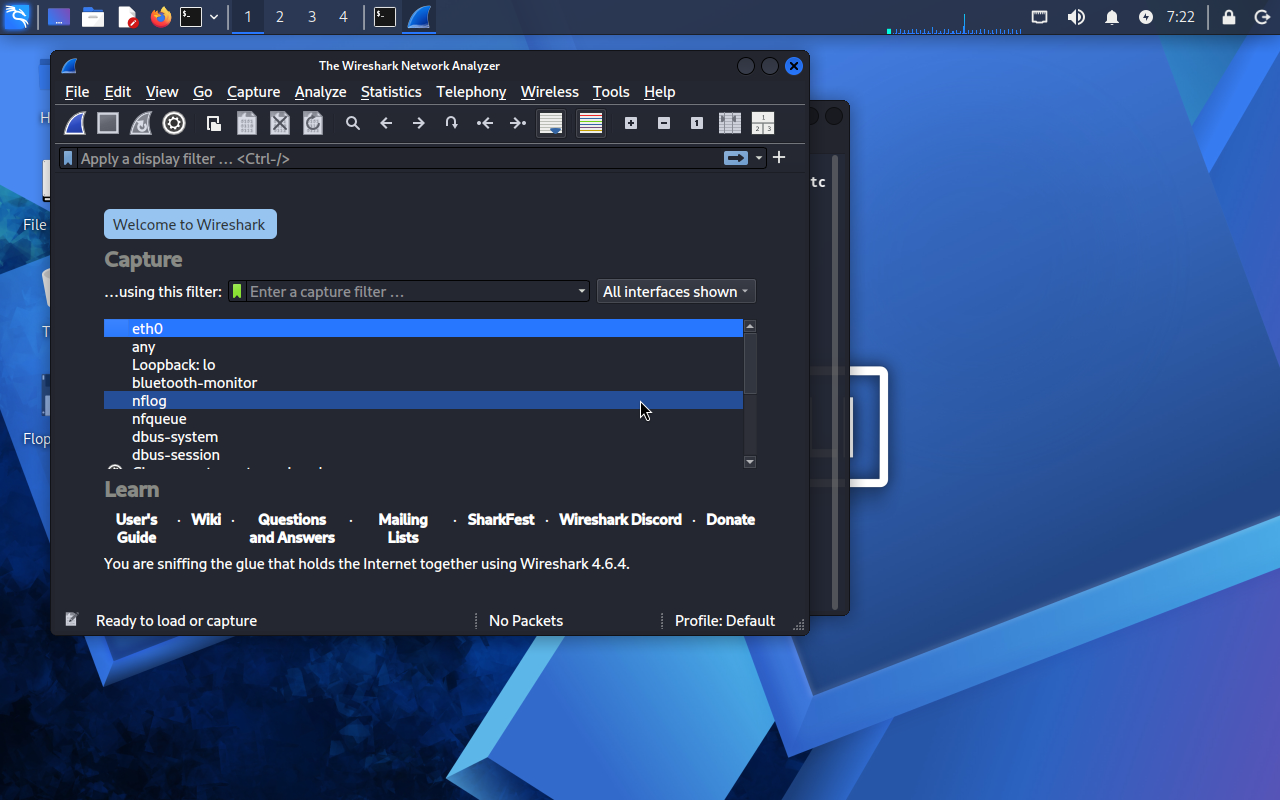Click the Resize columns icon
Viewport: 1280px width, 800px height.
click(730, 123)
